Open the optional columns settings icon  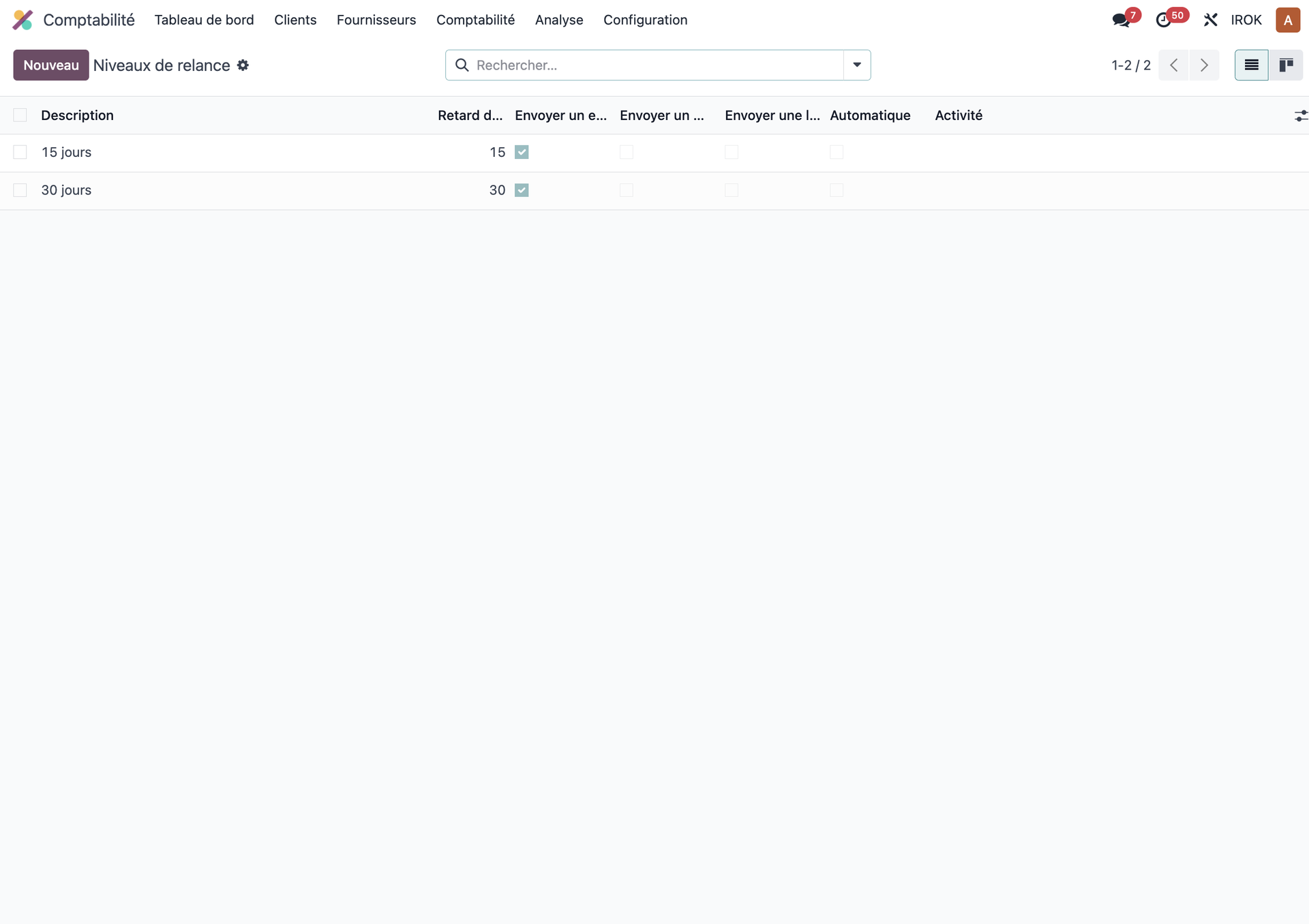(1301, 116)
